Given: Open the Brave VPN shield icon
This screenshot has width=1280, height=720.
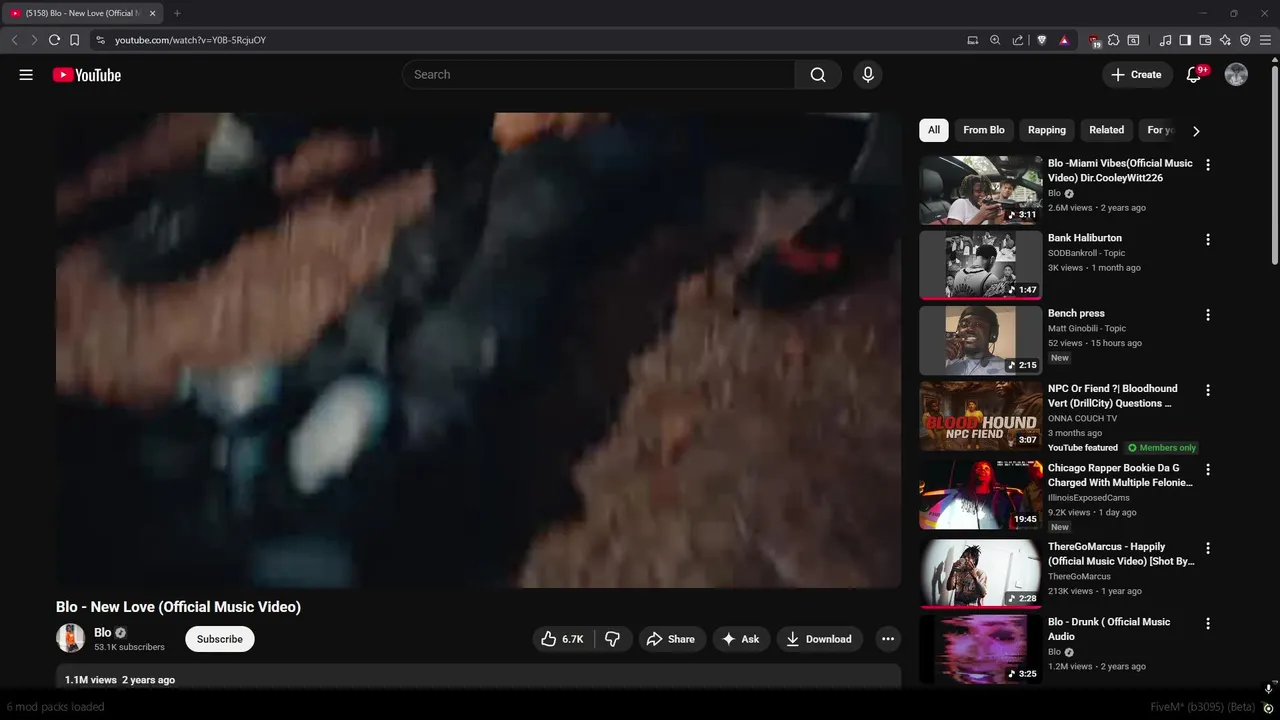Looking at the screenshot, I should 1245,40.
